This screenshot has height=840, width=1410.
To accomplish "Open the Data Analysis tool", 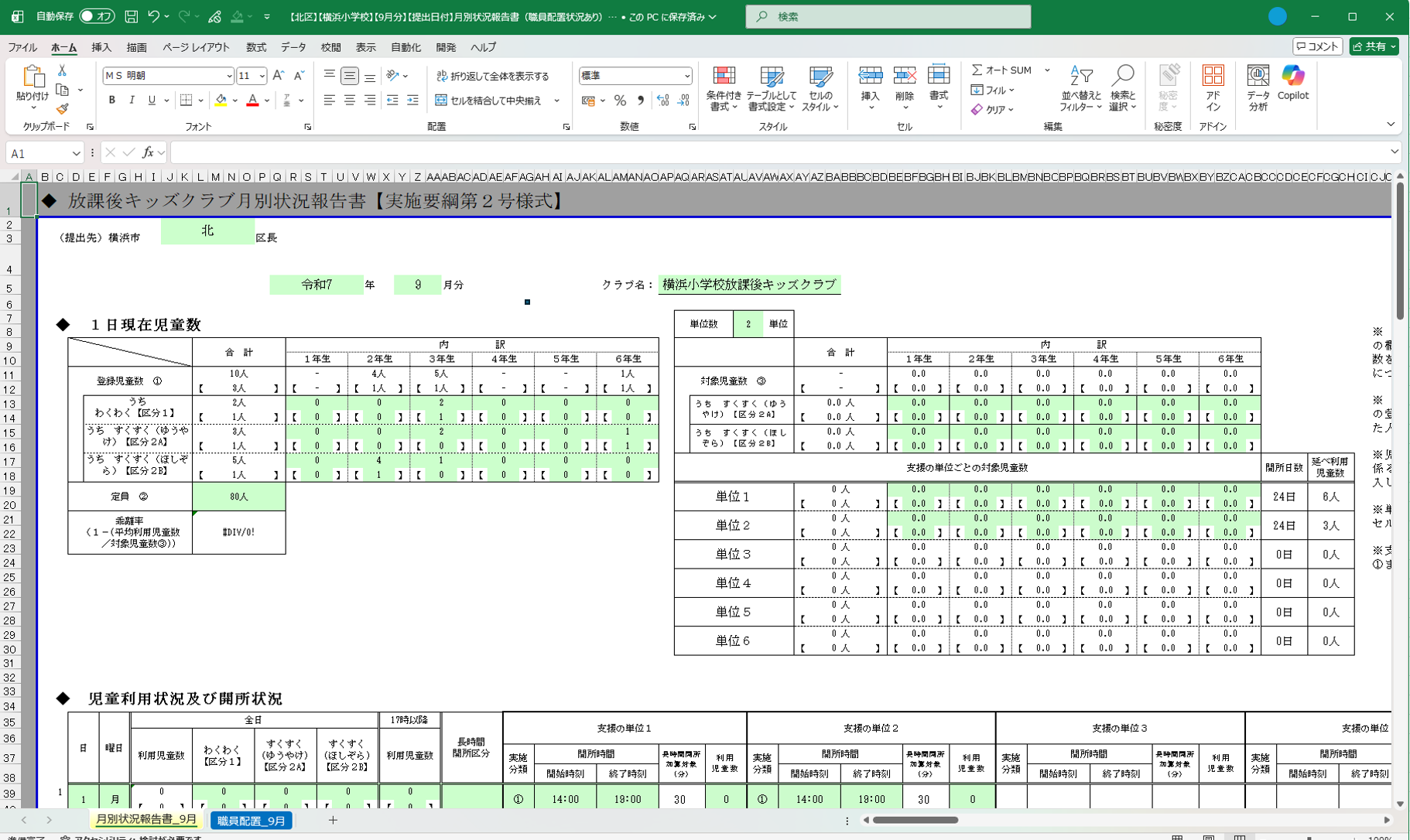I will click(1258, 89).
